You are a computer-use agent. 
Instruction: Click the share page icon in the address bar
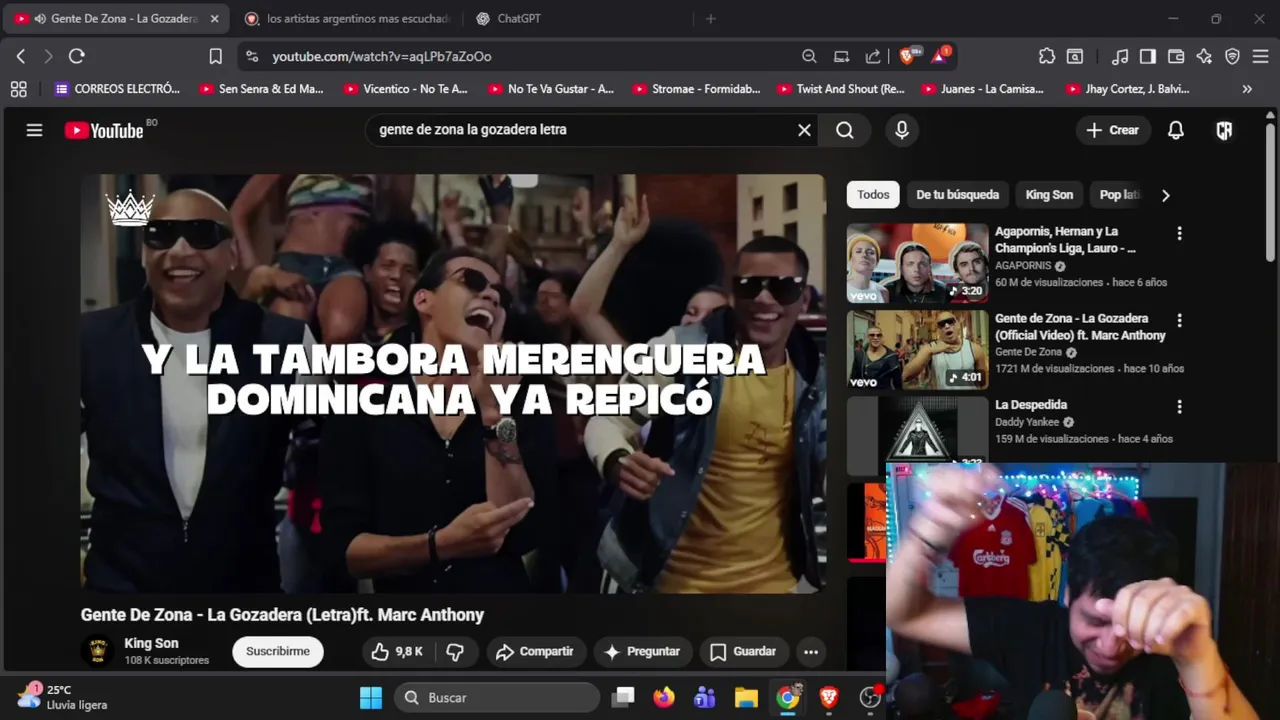tap(873, 57)
